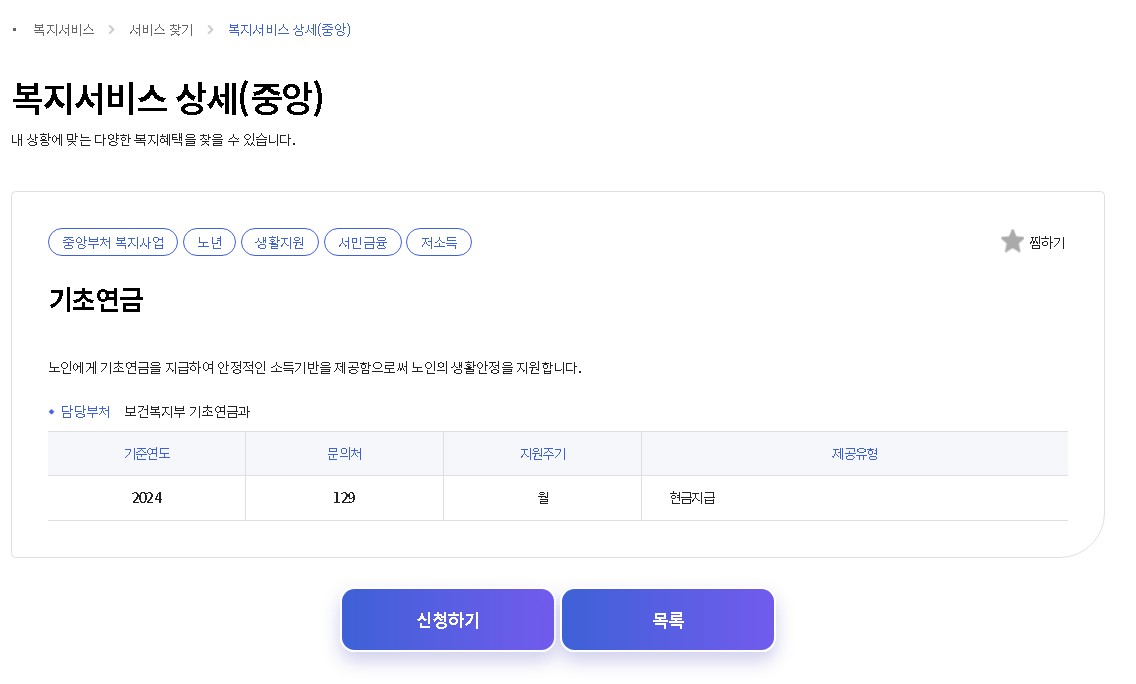Click the 서민금융 tag chip
The width and height of the screenshot is (1136, 684).
pyautogui.click(x=362, y=241)
